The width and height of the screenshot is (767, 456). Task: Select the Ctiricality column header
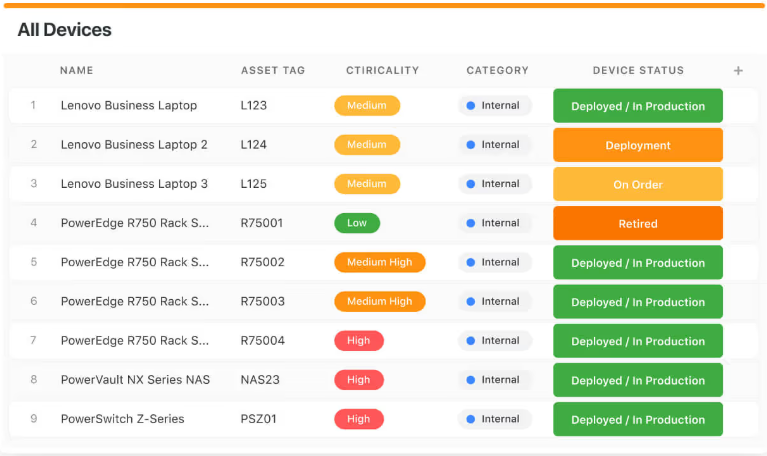tap(382, 71)
